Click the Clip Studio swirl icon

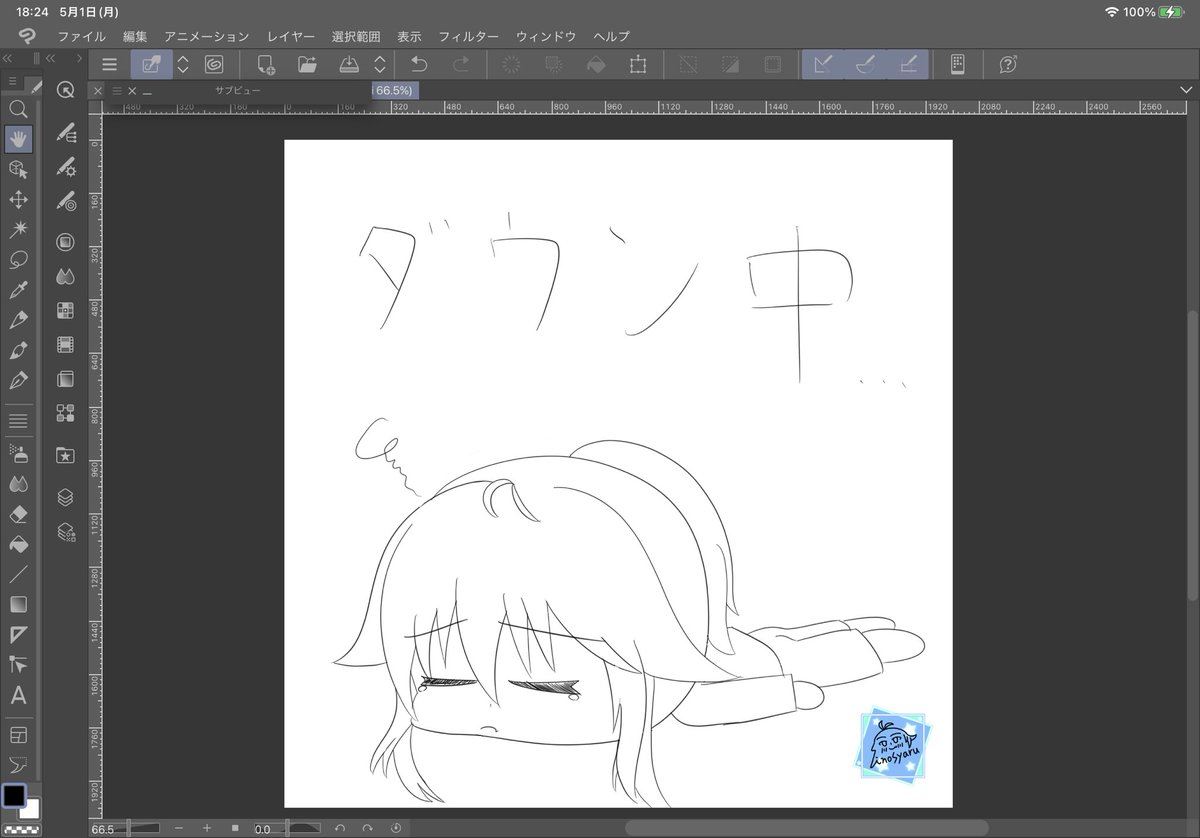(214, 64)
